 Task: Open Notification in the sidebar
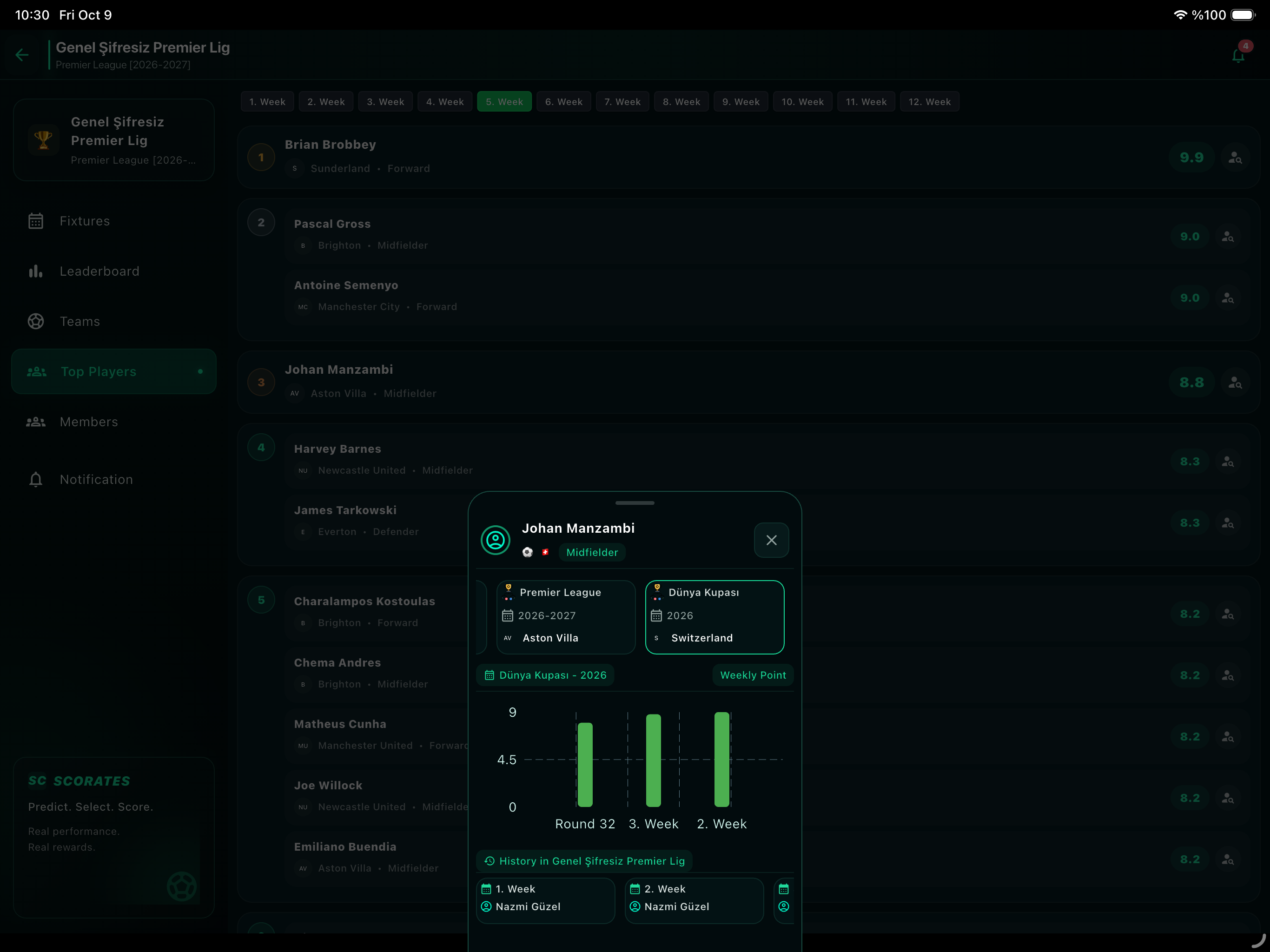point(114,479)
